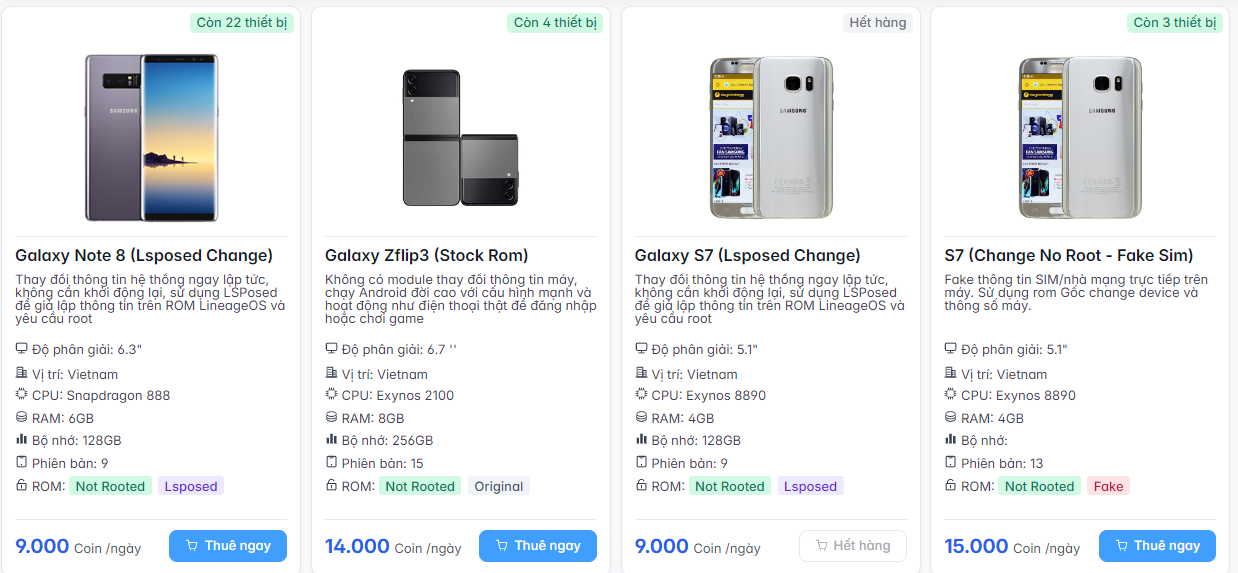Viewport: 1238px width, 573px height.
Task: Click the red Fake ROM tag
Action: (1108, 486)
